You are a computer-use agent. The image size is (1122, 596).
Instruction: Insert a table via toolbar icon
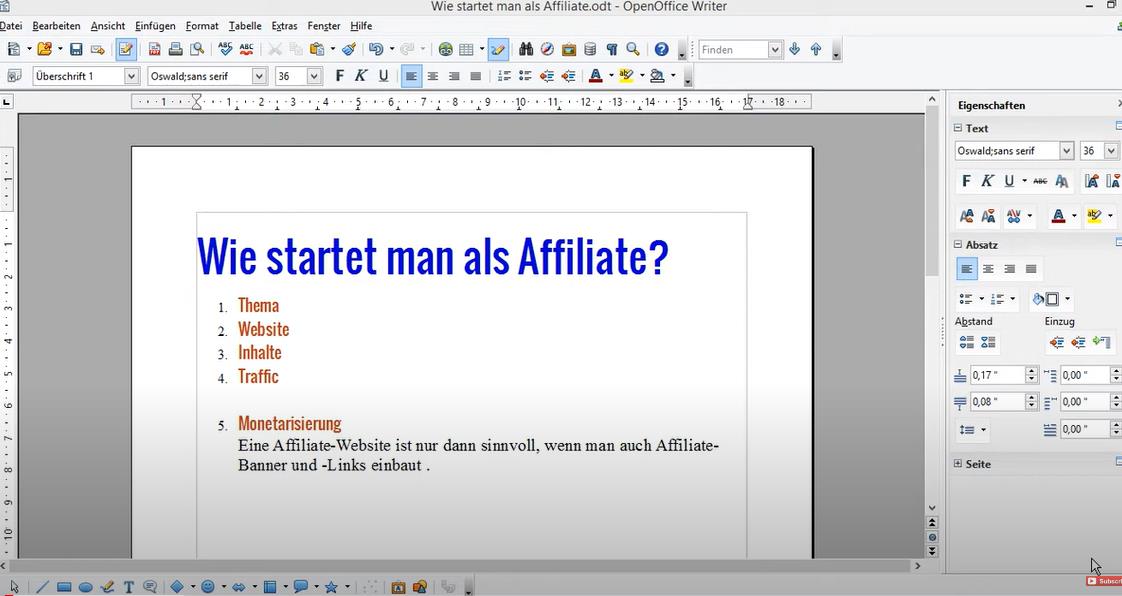tap(467, 49)
